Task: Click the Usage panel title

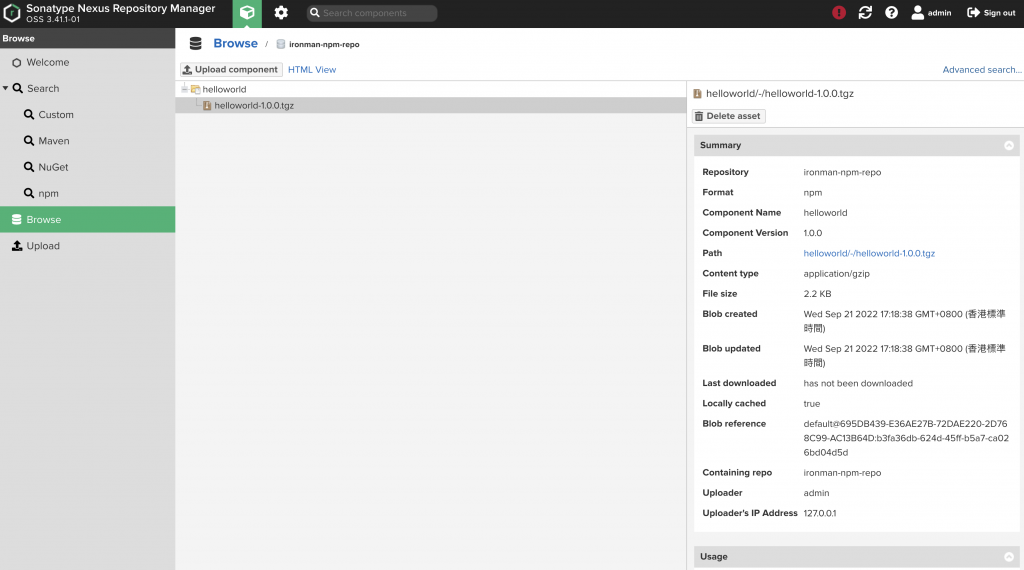Action: point(713,556)
